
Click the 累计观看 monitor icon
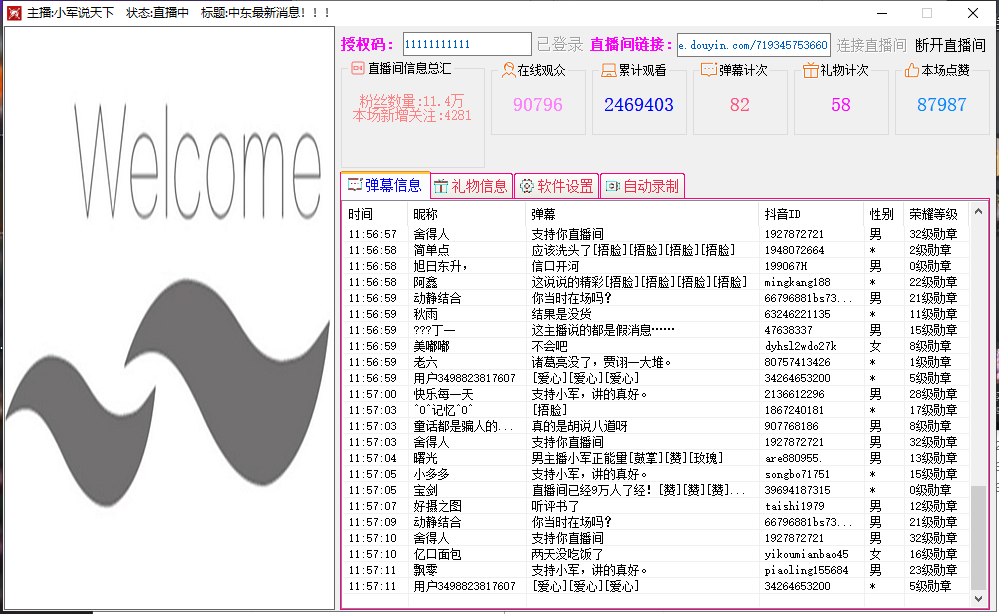coord(609,71)
